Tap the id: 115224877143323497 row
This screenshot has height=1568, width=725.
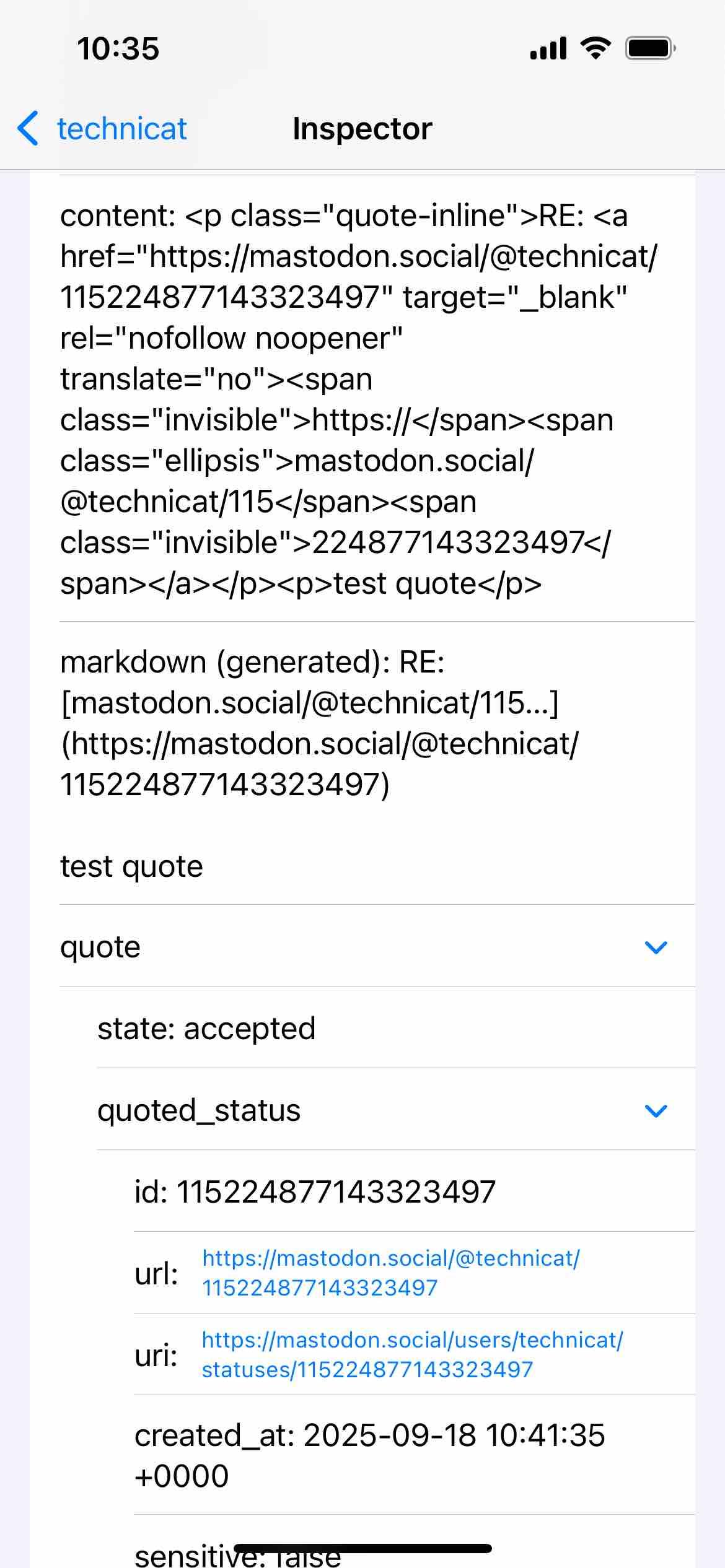pos(415,1191)
